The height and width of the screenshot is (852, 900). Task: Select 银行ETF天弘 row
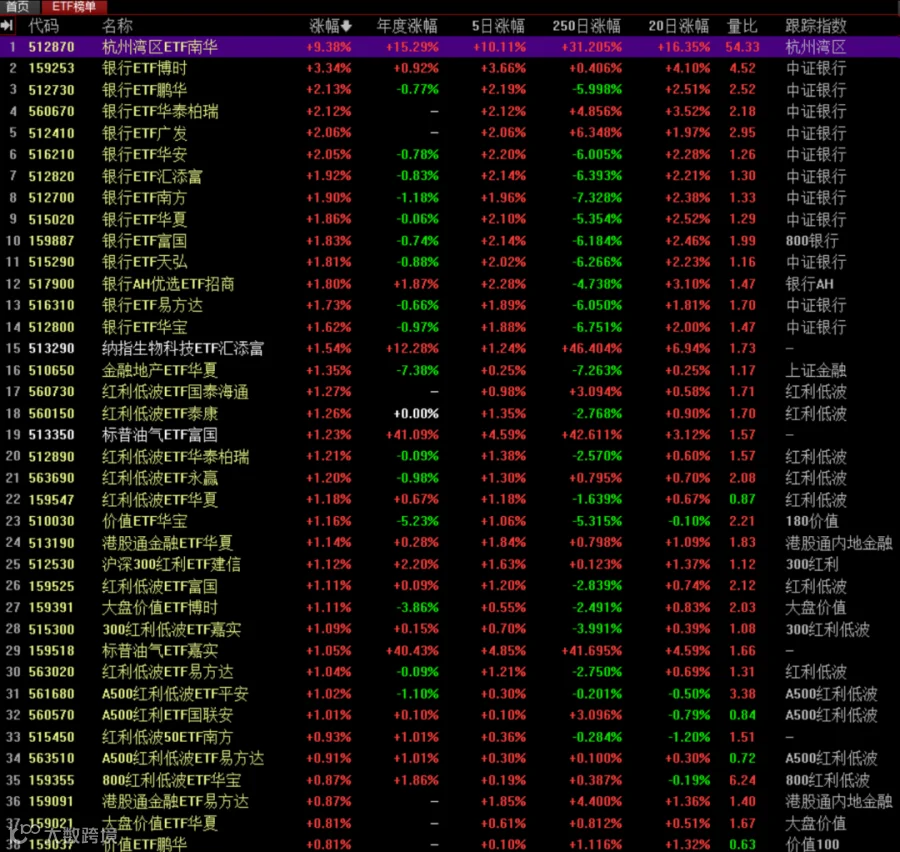(450, 262)
